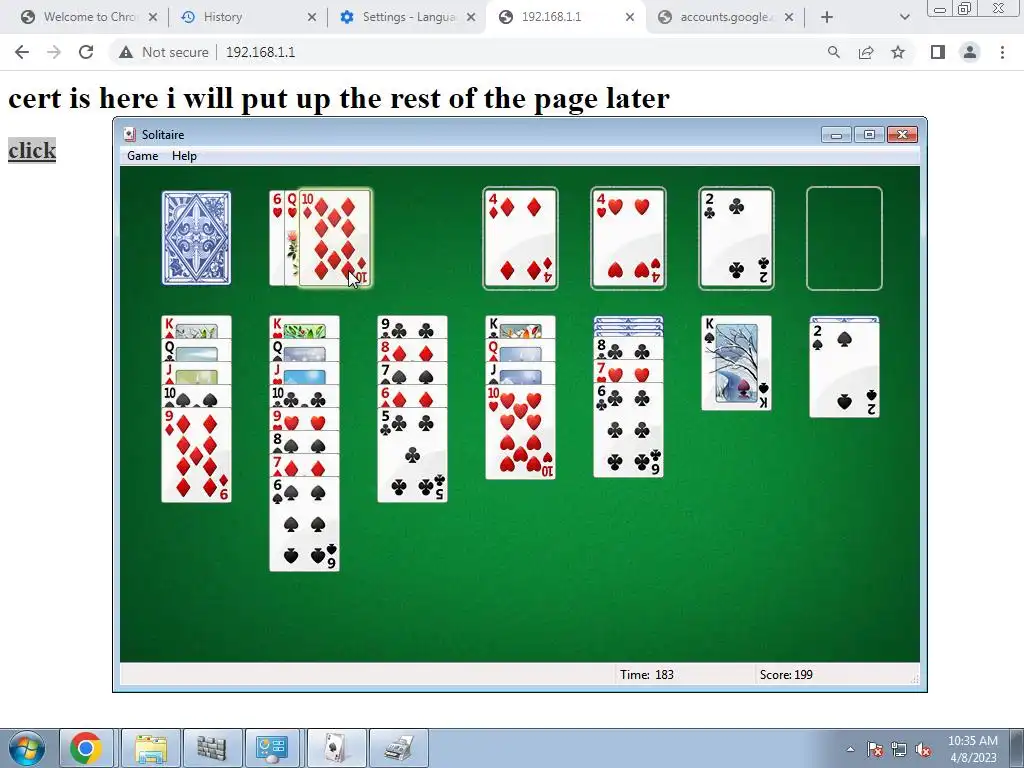Screen dimensions: 1024x768
Task: Click the 2 of clubs foundation pile
Action: (736, 238)
